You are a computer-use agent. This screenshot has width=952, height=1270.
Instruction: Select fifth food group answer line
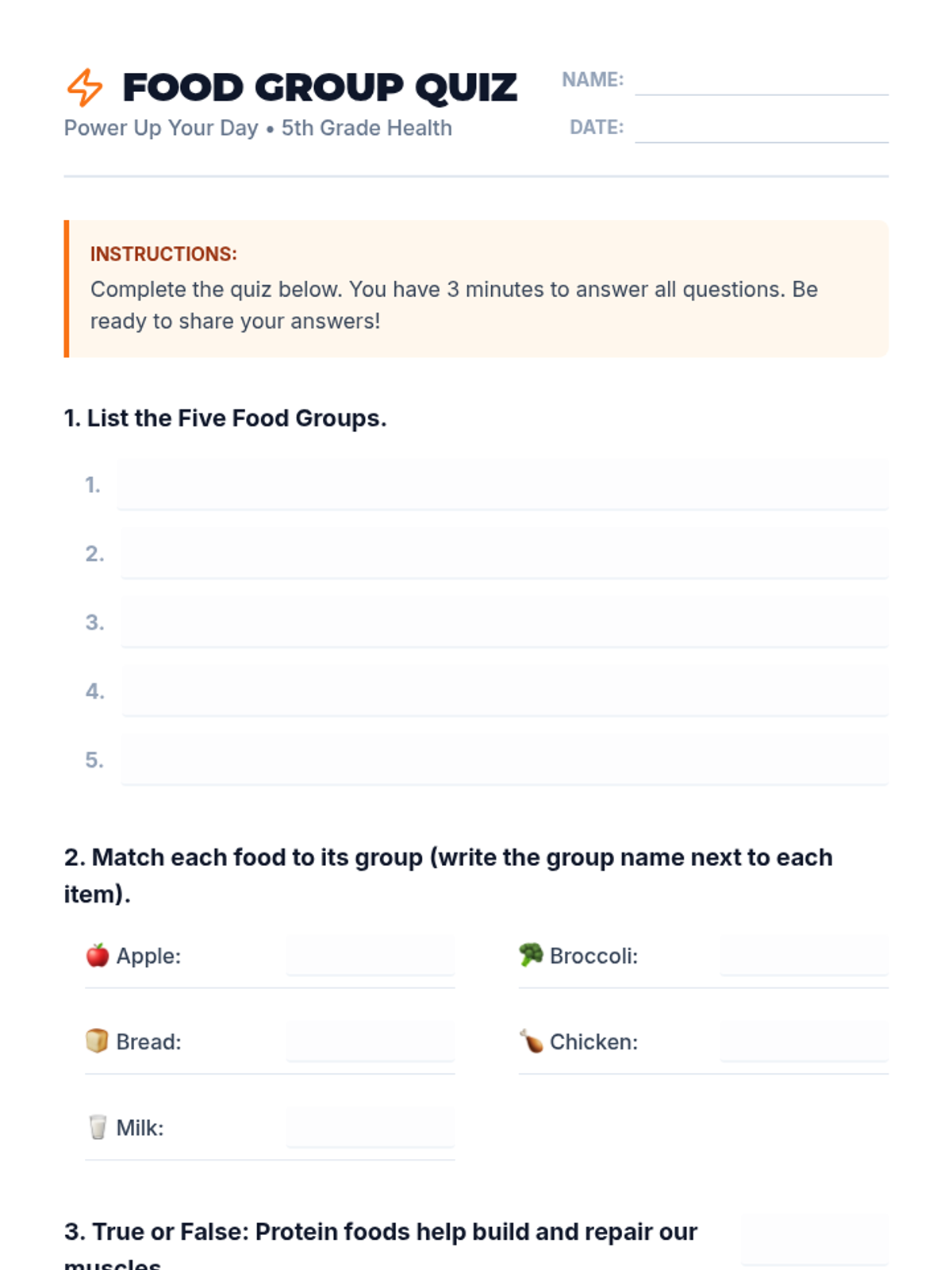click(x=505, y=760)
